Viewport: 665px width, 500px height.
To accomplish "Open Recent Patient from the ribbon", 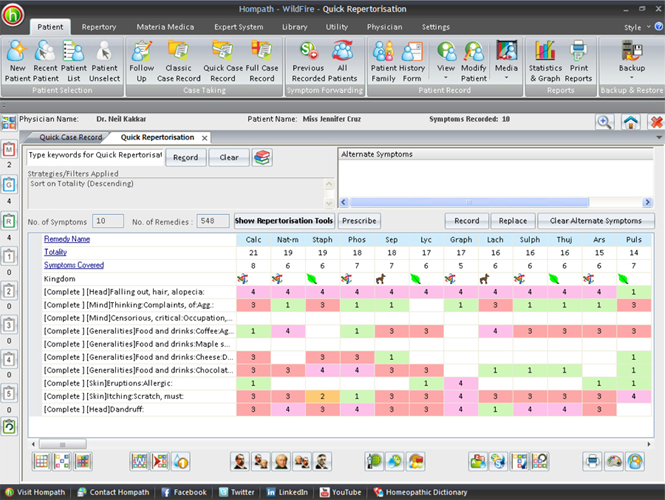I will point(45,61).
